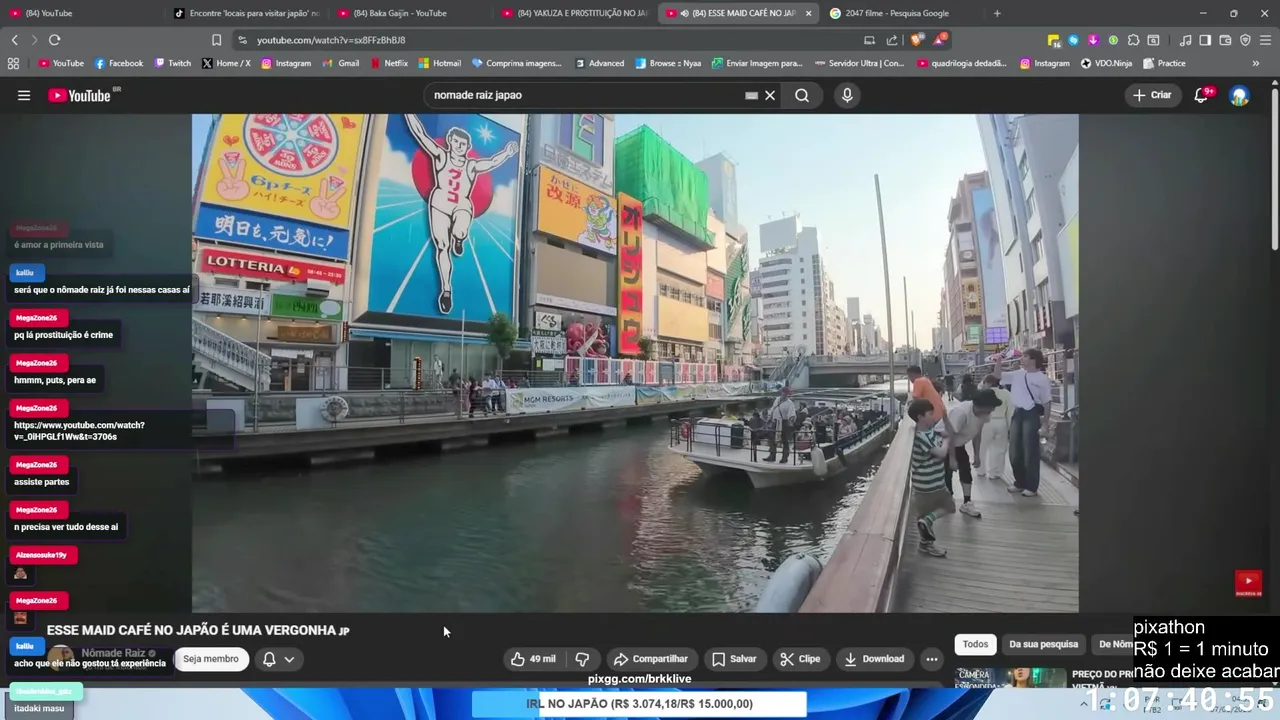
Task: Open the Practice bookmark
Action: click(1164, 63)
